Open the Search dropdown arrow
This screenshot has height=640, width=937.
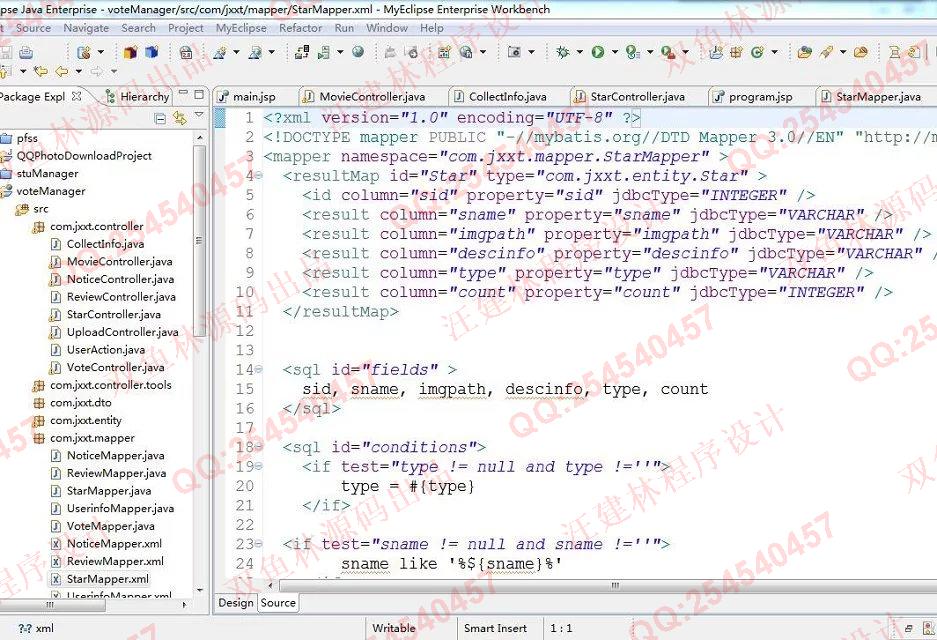(x=843, y=53)
